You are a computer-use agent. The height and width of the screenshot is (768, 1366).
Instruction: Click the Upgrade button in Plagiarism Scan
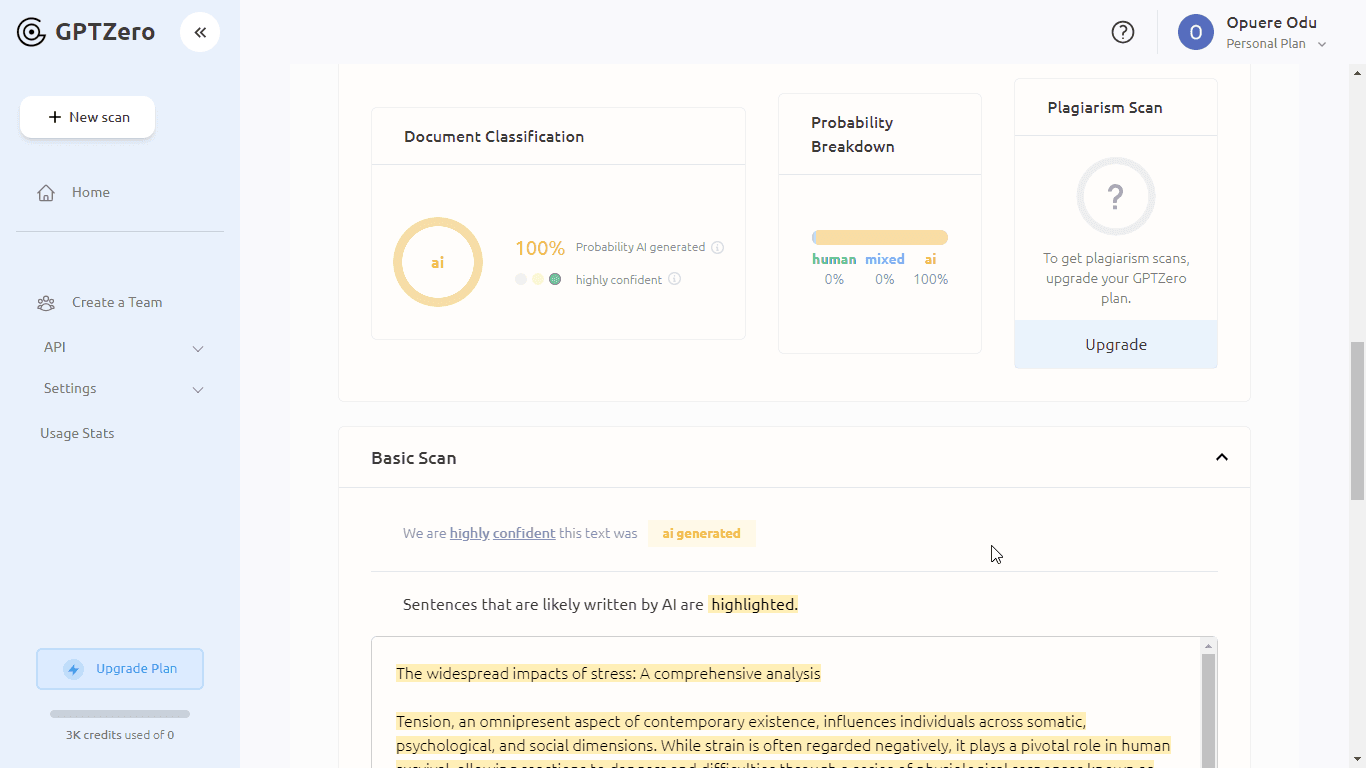(1116, 345)
